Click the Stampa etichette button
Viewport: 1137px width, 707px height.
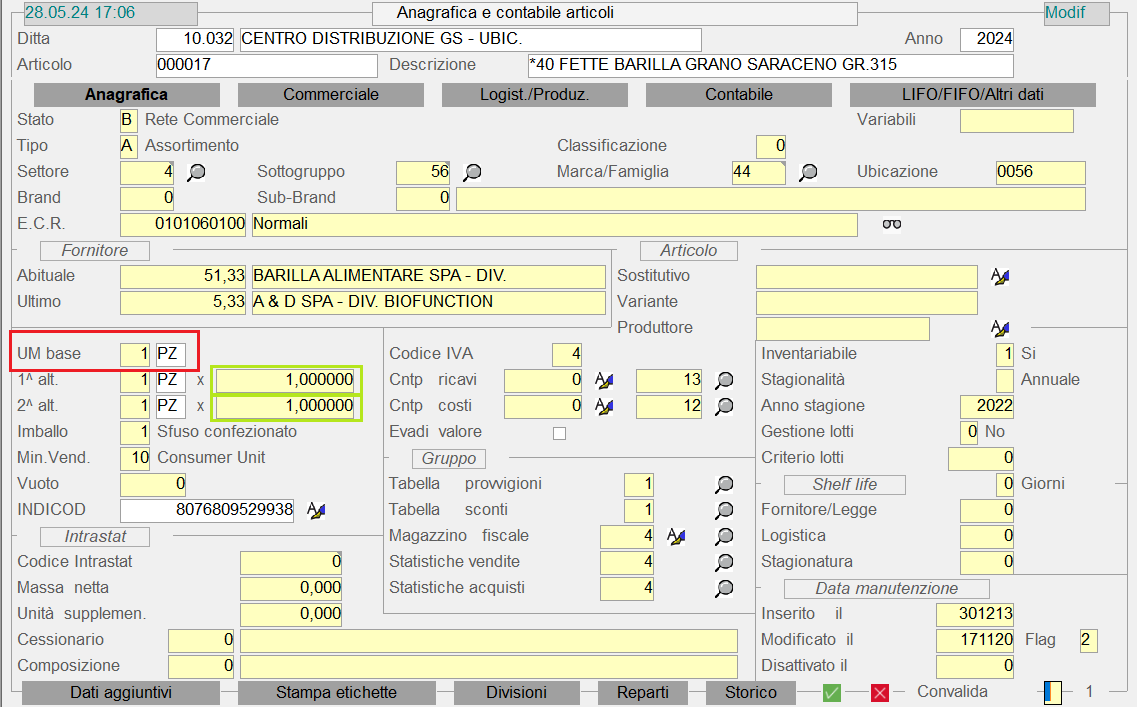click(x=336, y=692)
